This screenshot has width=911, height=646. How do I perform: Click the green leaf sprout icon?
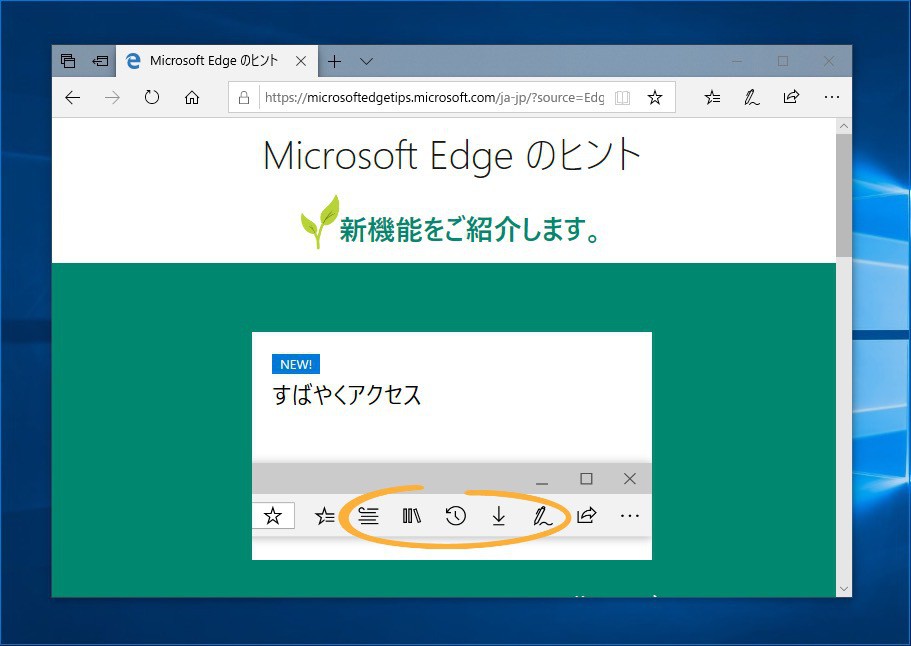pos(320,222)
